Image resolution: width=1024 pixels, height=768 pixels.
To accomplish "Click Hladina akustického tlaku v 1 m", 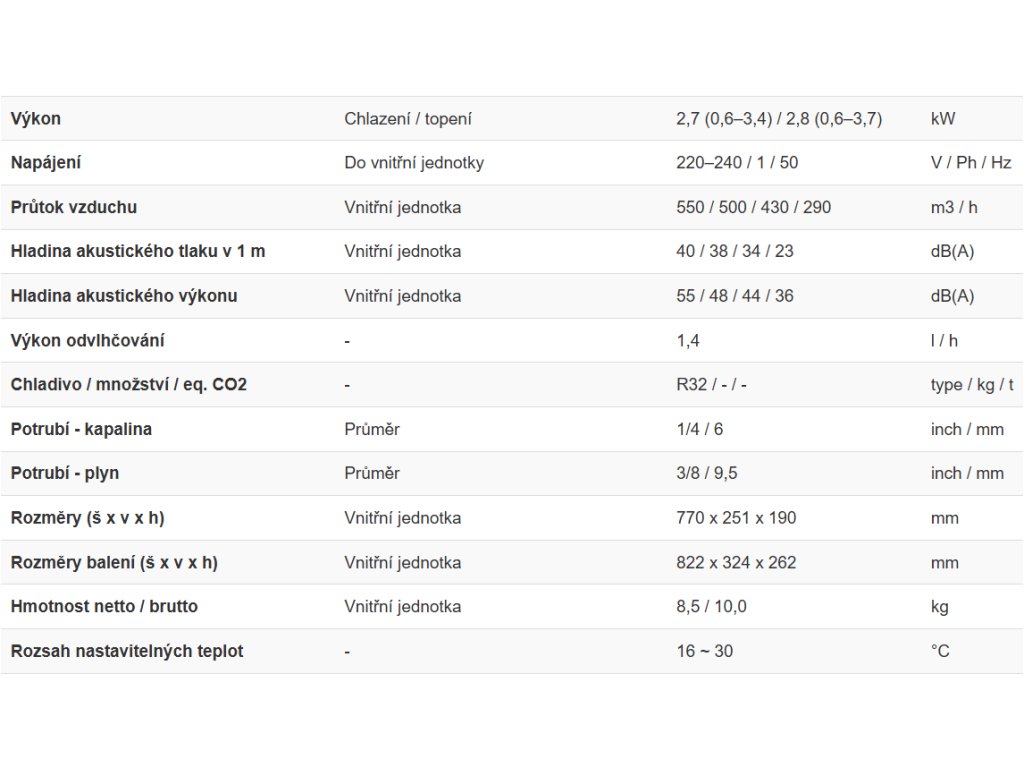I will [138, 251].
